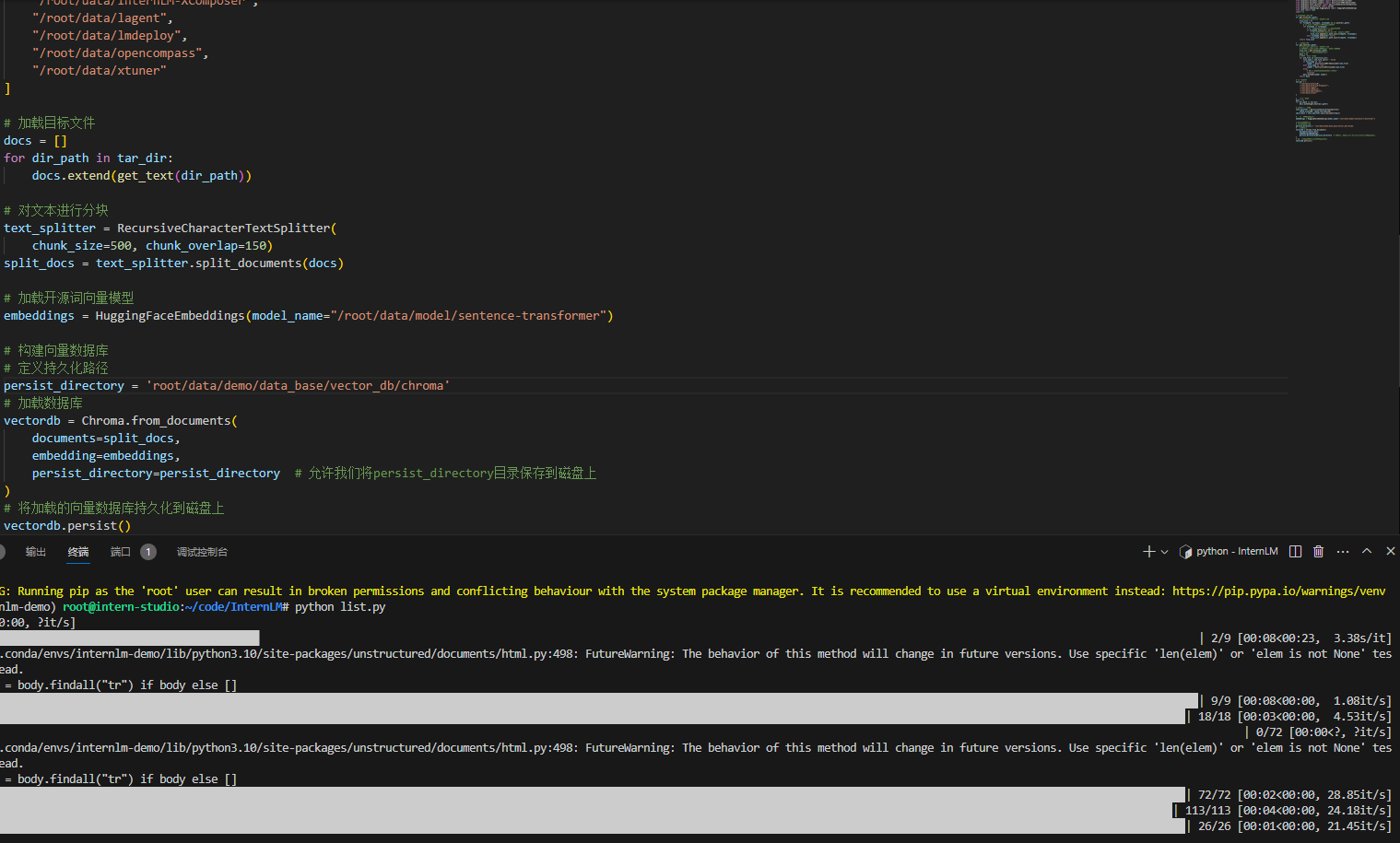Click the 'python list.py' command text
Image resolution: width=1400 pixels, height=843 pixels.
(x=340, y=606)
